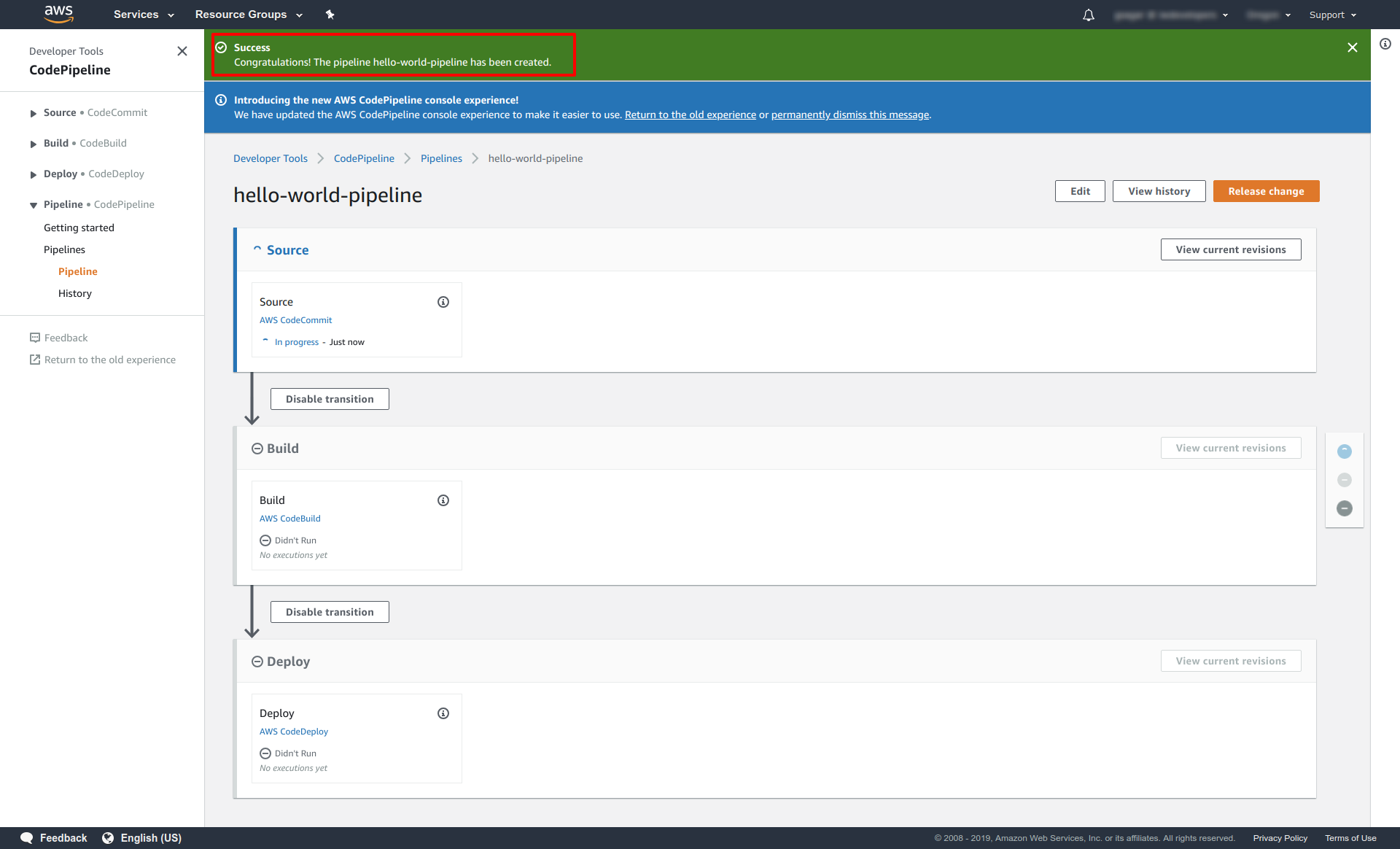The width and height of the screenshot is (1400, 849).
Task: Click the blue info banner icon
Action: click(x=221, y=100)
